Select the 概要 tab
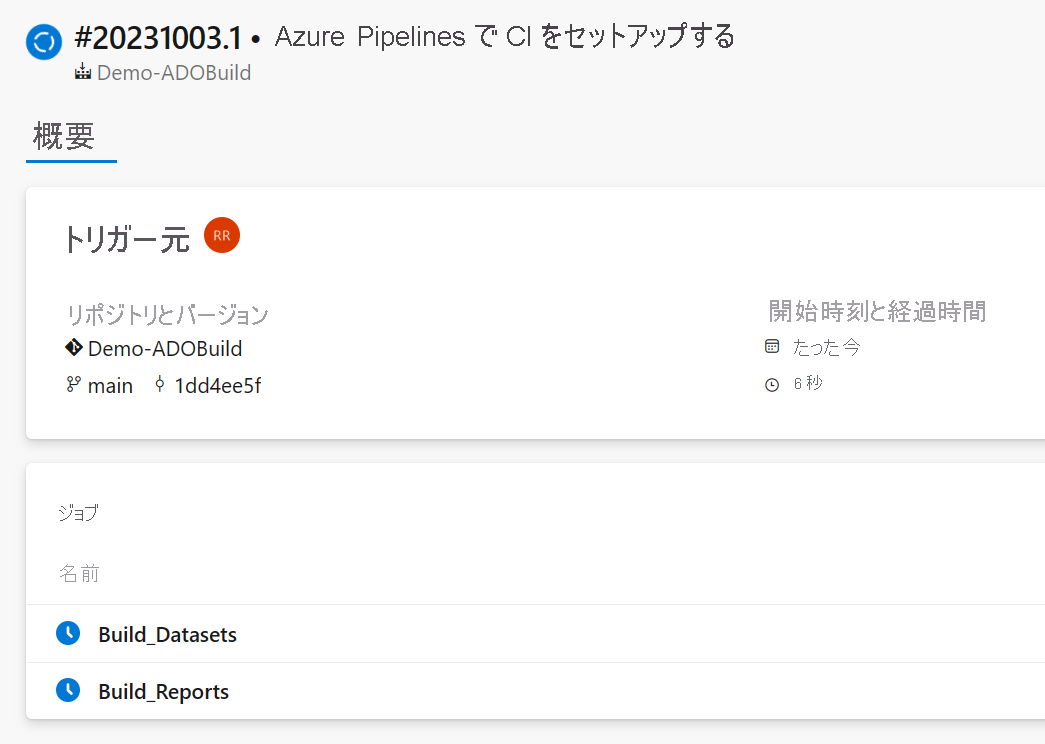This screenshot has width=1045, height=744. tap(65, 137)
